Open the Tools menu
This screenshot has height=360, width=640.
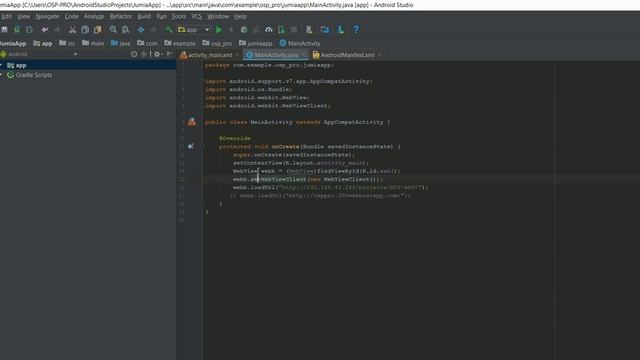[178, 16]
